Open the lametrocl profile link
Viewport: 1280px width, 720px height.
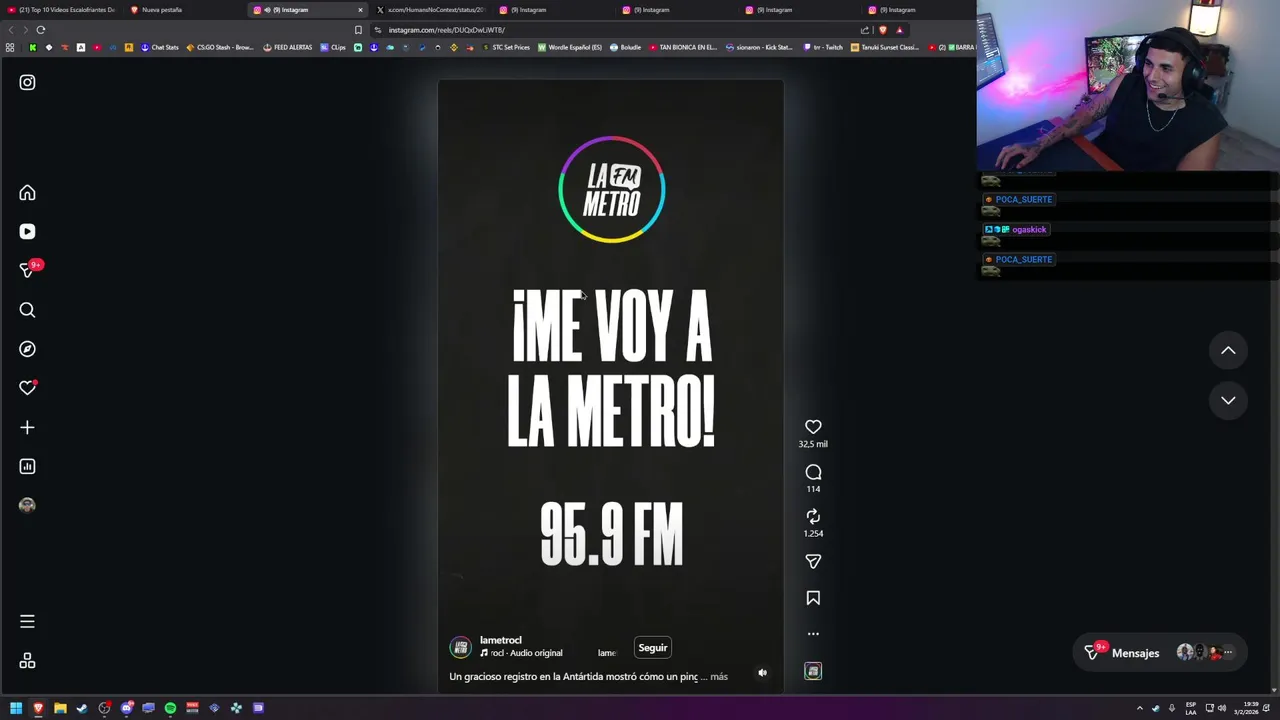[x=500, y=640]
